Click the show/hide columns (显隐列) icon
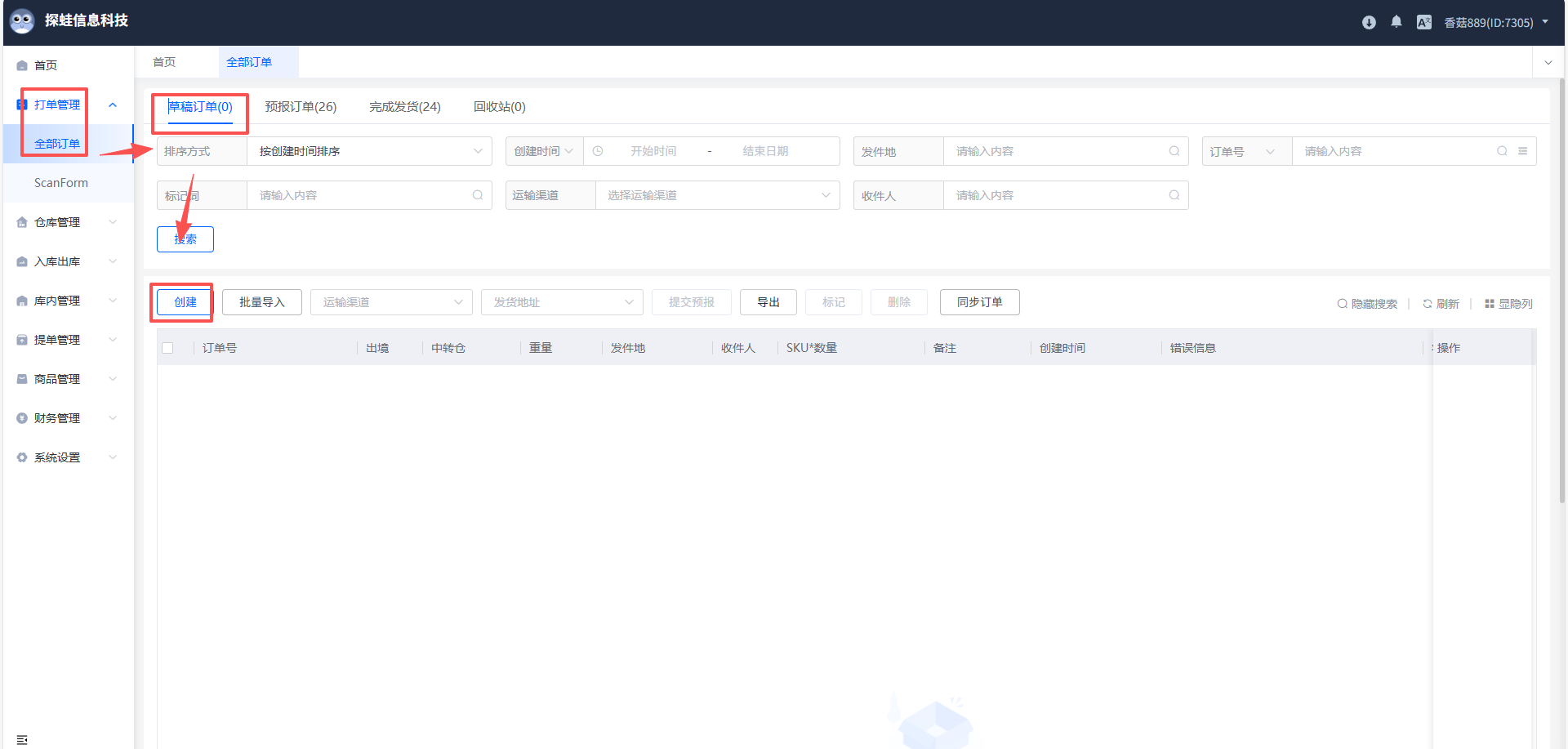This screenshot has height=749, width=1568. (x=1490, y=304)
